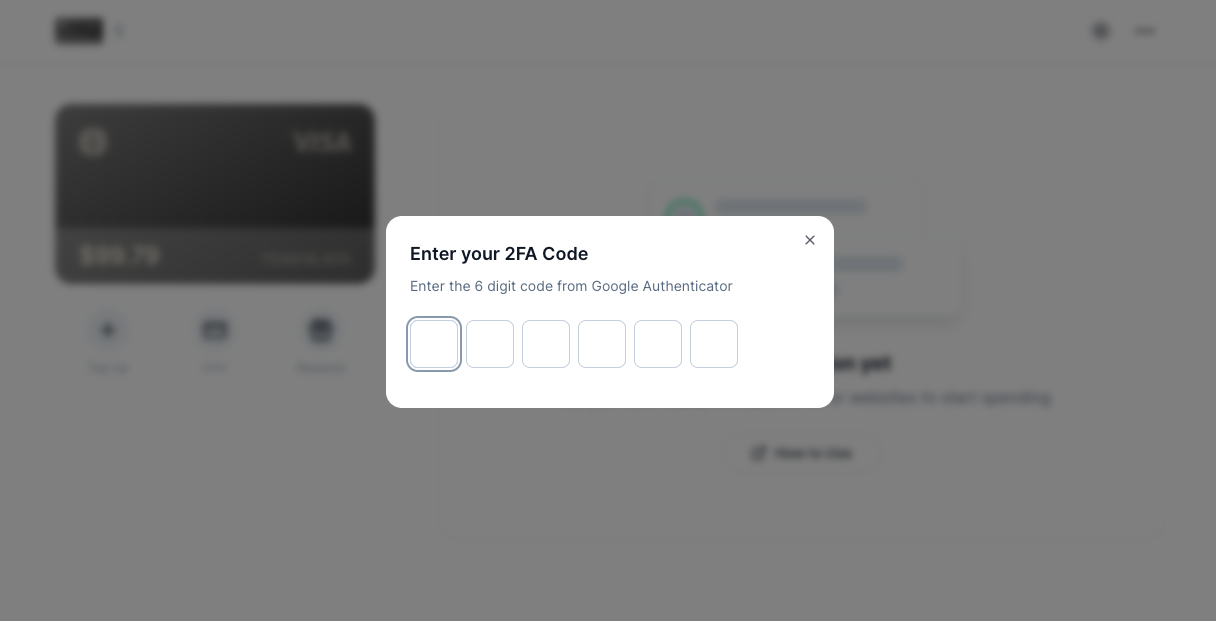Image resolution: width=1216 pixels, height=621 pixels.
Task: Focus the third 2FA digit field
Action: 546,344
